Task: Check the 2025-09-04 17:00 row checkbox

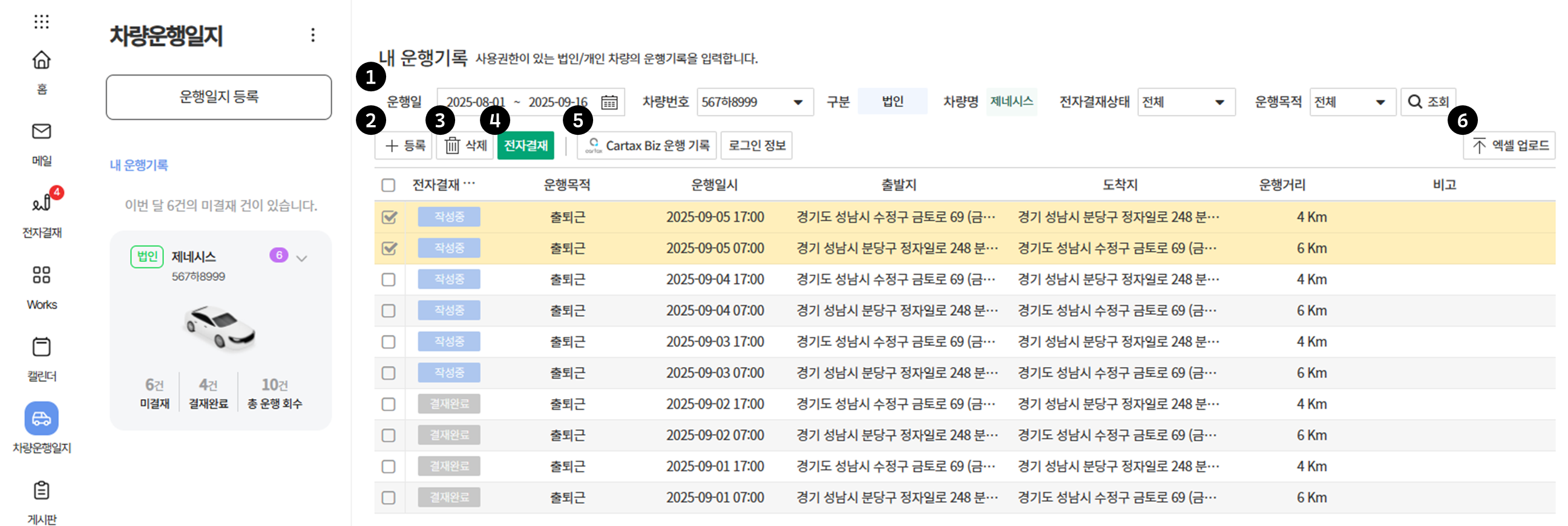Action: [x=389, y=280]
